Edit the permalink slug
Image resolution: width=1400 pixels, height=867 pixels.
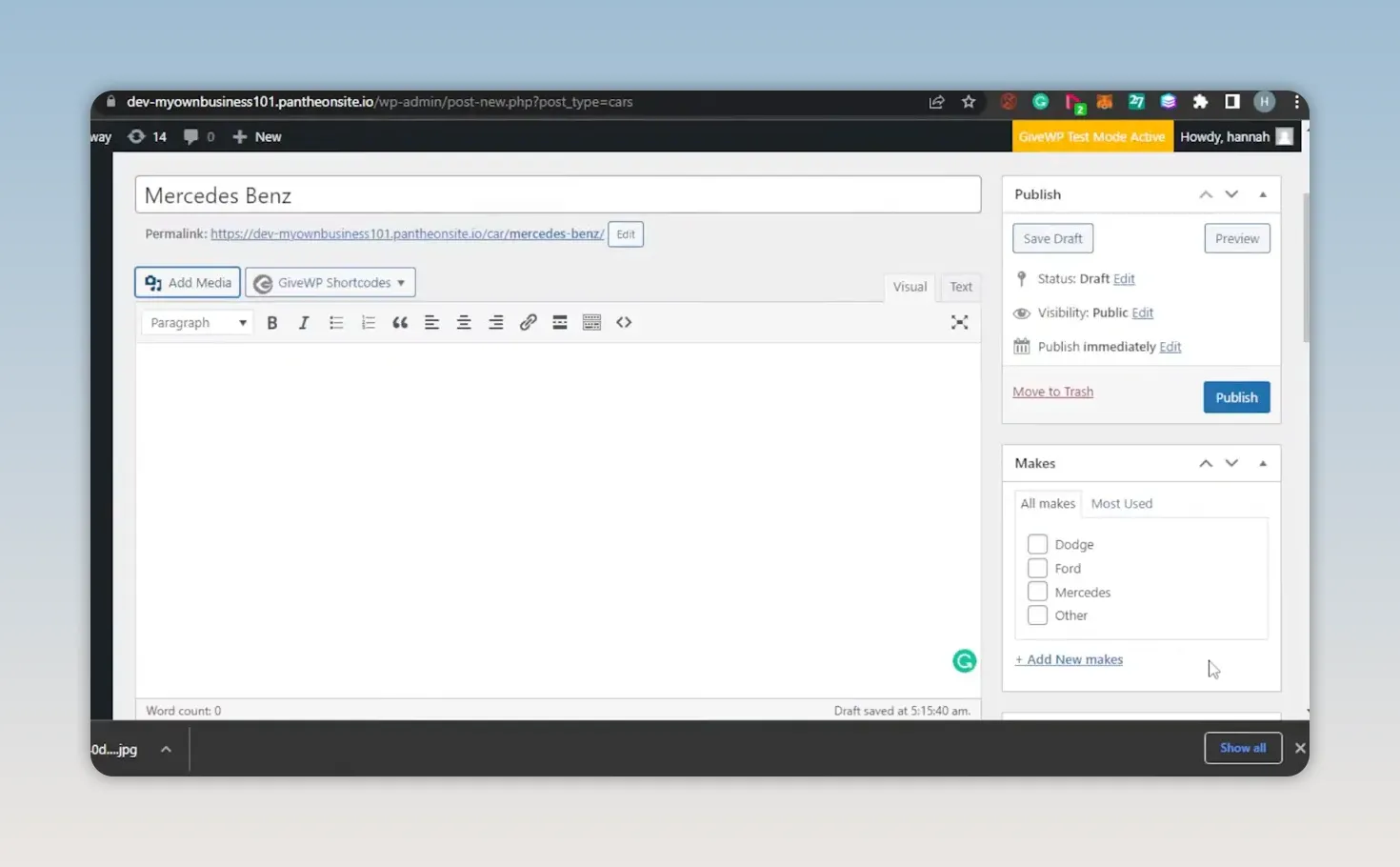click(626, 234)
